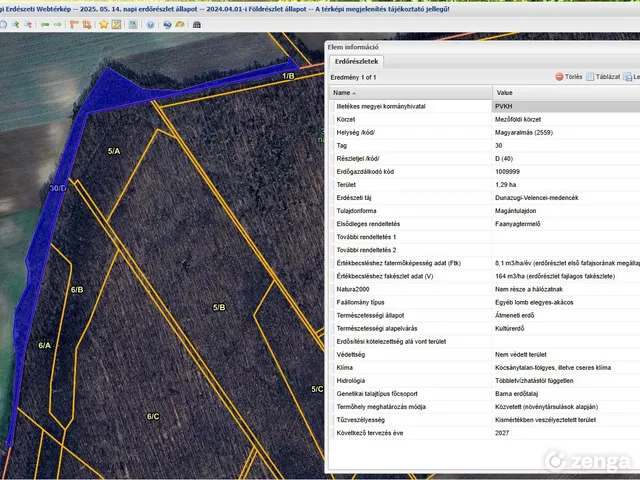Image resolution: width=640 pixels, height=480 pixels.
Task: Click the yellow star bookmark icon
Action: (103, 24)
